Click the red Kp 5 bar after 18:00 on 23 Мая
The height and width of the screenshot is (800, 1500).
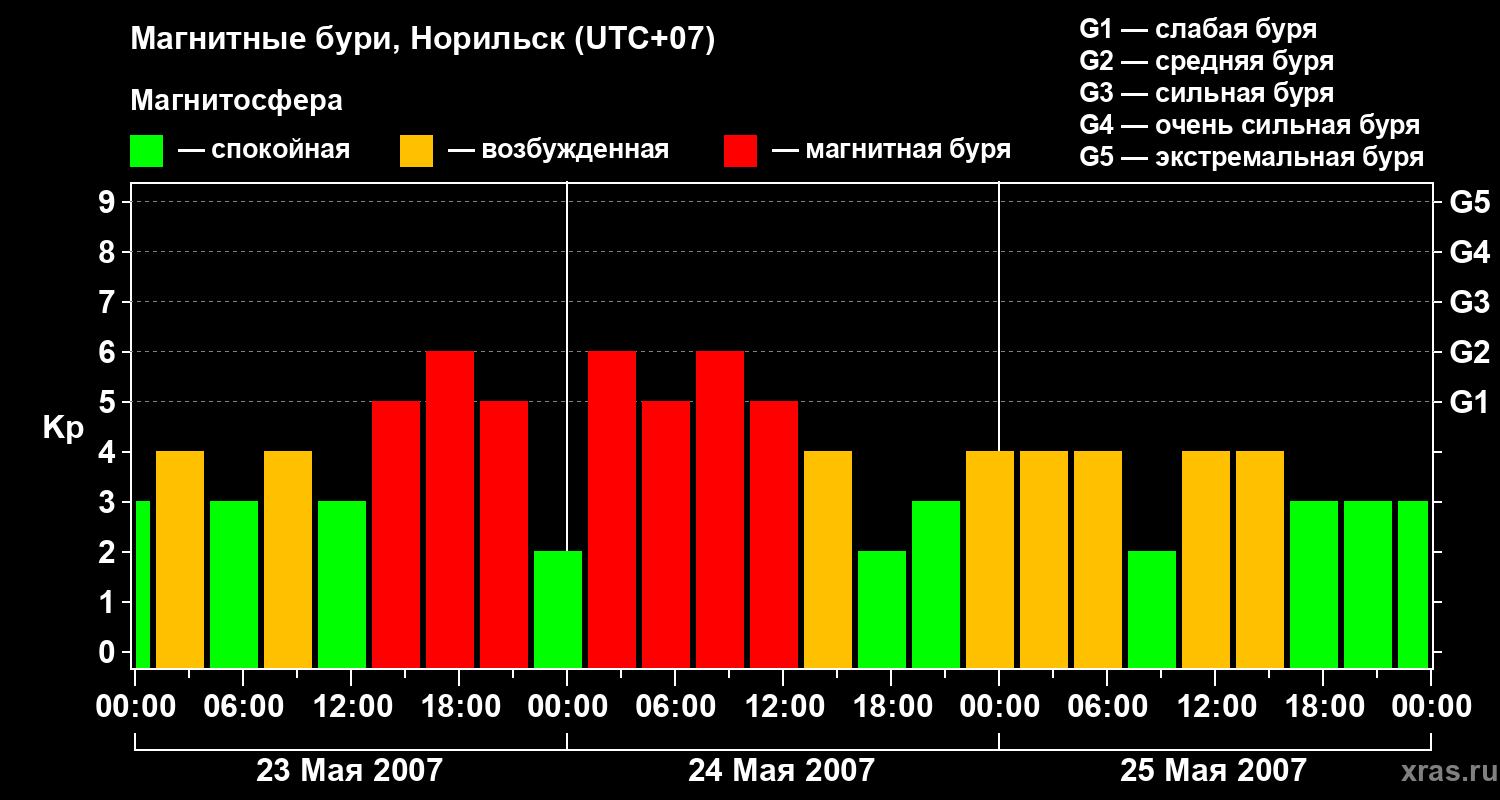tap(504, 535)
